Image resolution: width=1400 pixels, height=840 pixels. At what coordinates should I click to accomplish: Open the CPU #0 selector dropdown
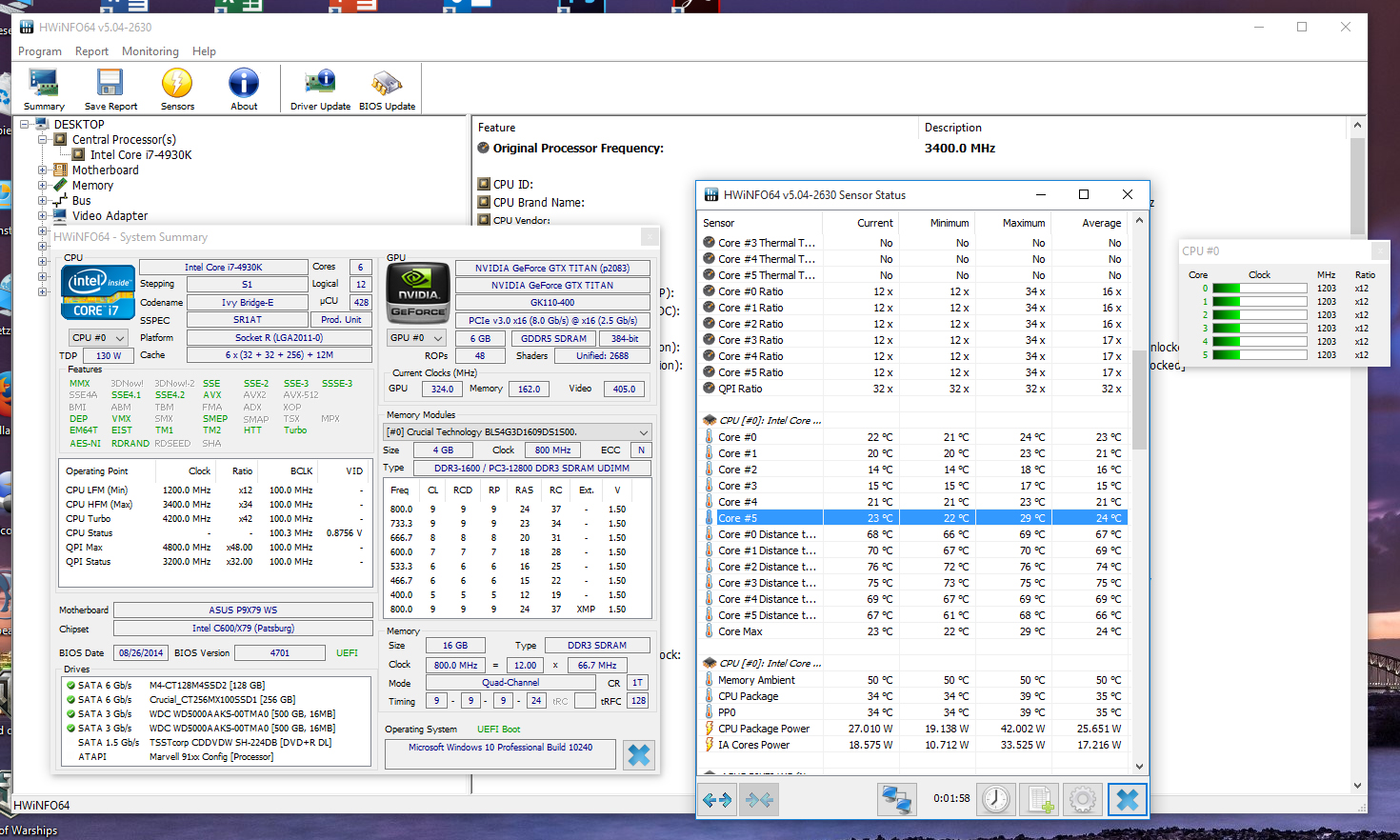pyautogui.click(x=99, y=337)
